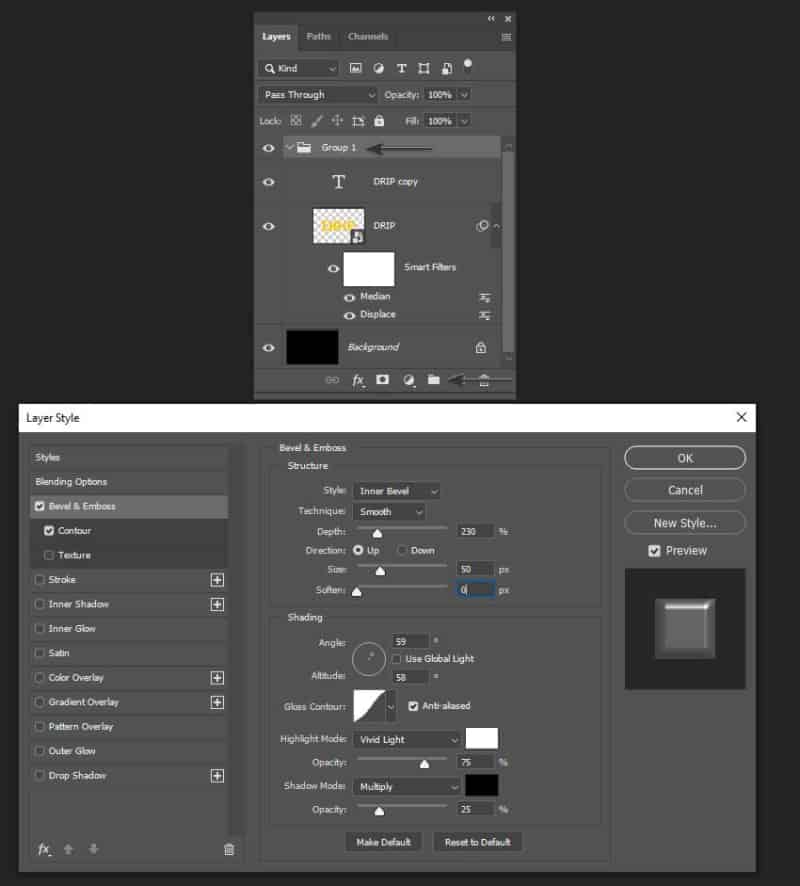800x886 pixels.
Task: Filter layers by pixel layer icon
Action: point(355,68)
